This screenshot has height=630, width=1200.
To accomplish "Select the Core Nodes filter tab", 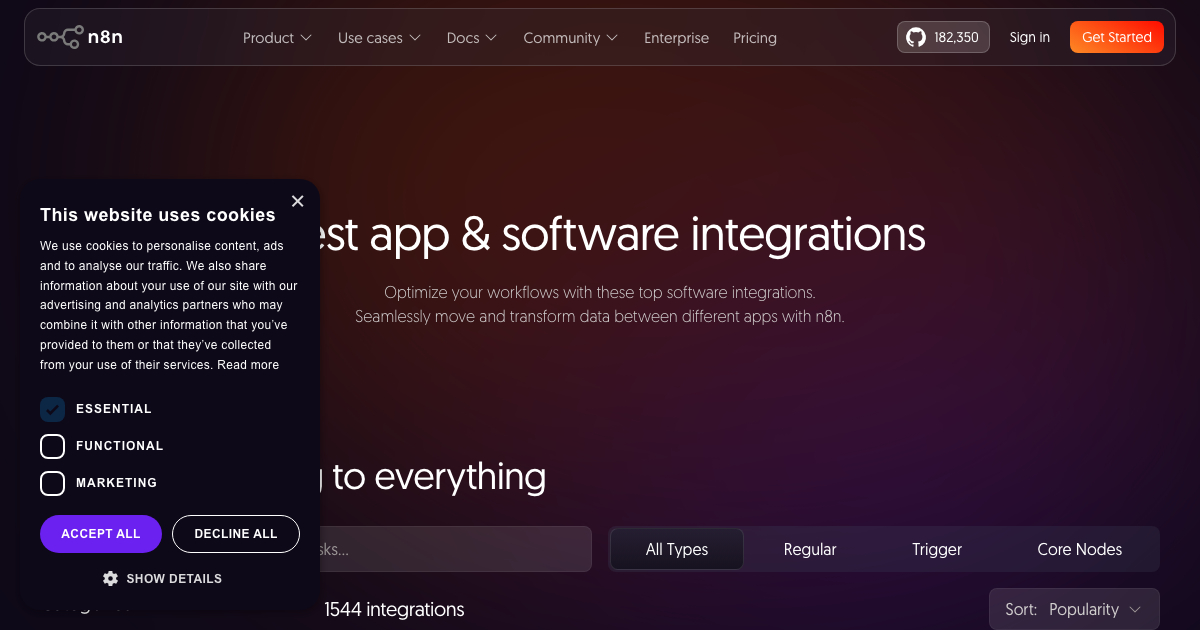I will coord(1080,549).
